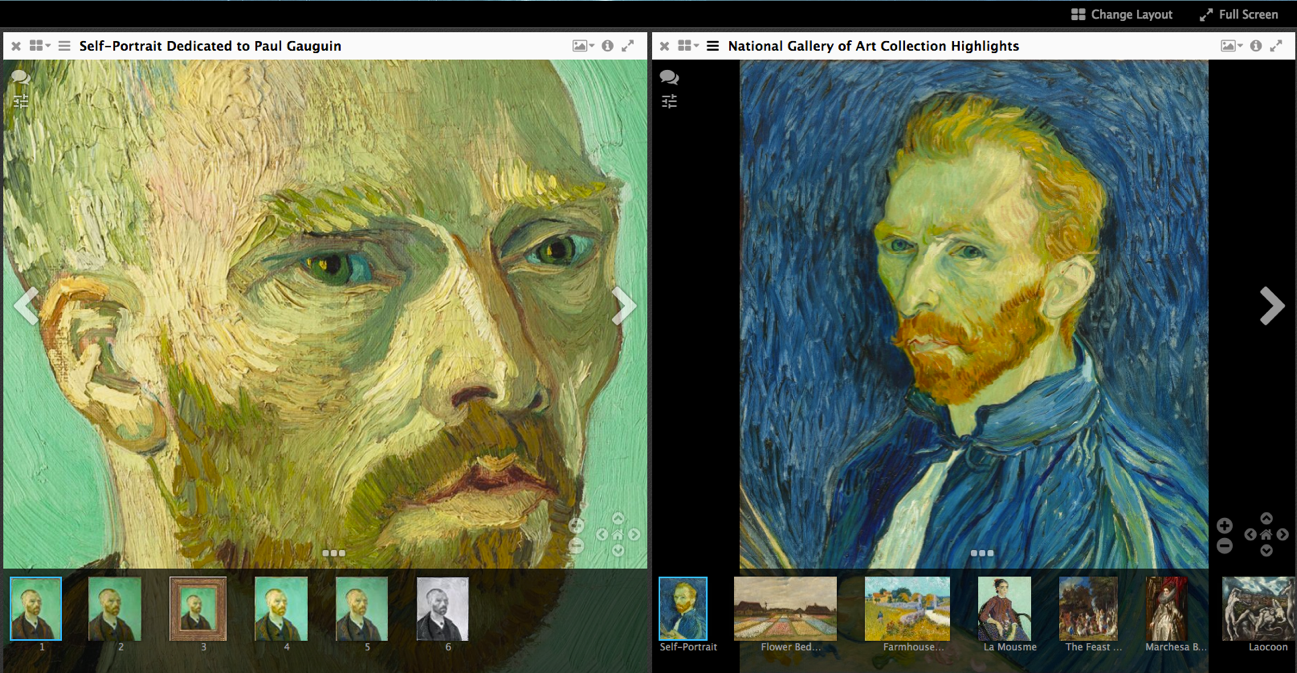
Task: Zoom in on the National Gallery self-portrait
Action: [1225, 526]
